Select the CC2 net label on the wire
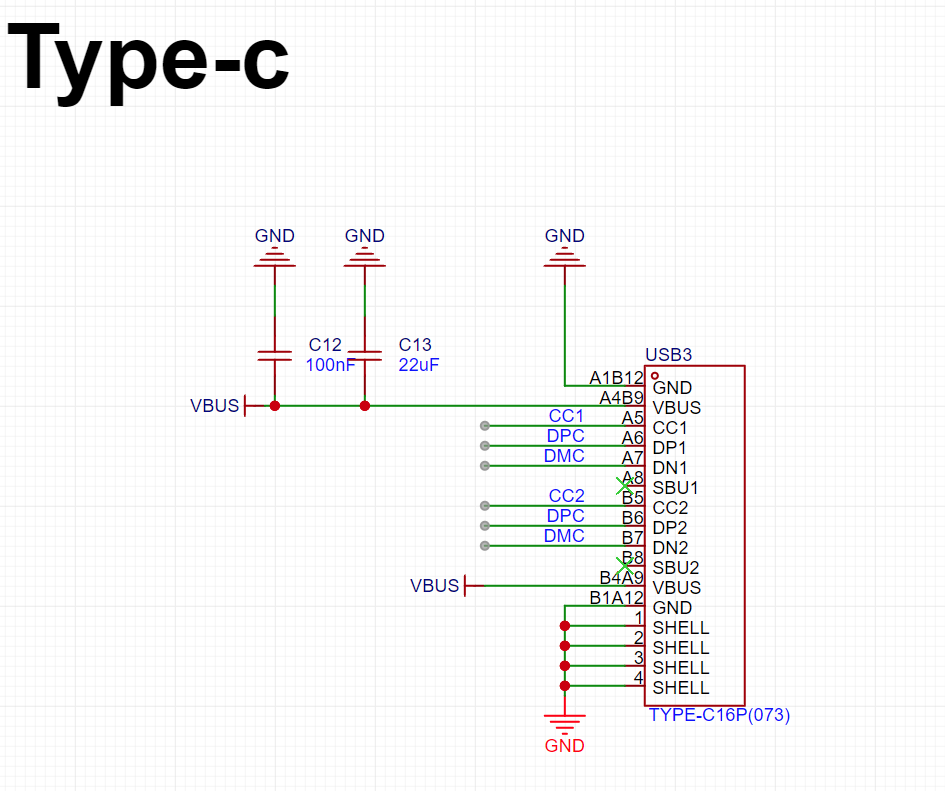 pos(567,496)
